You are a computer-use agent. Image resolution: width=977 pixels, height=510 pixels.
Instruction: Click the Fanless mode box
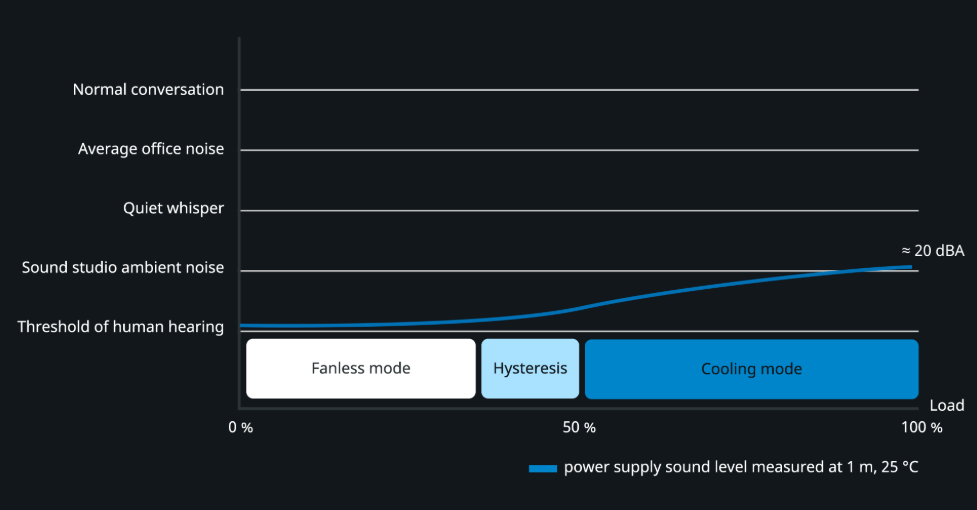point(360,369)
